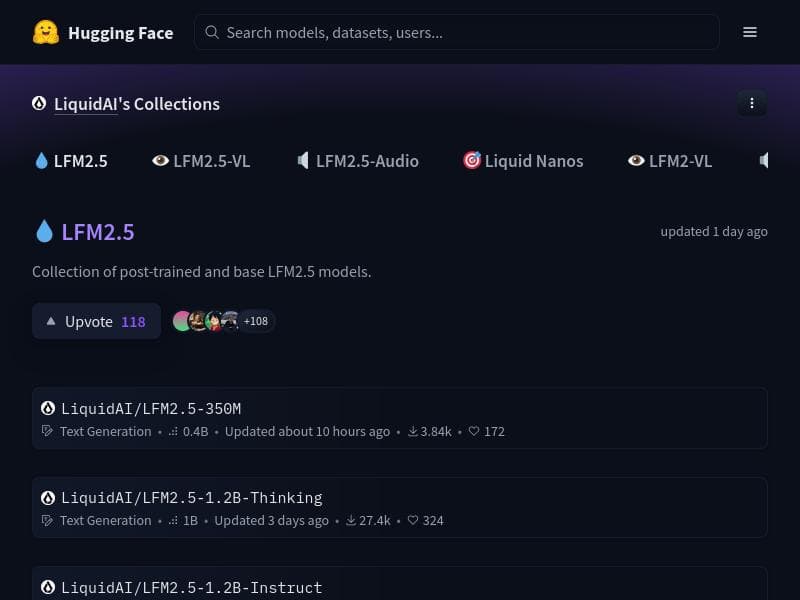This screenshot has width=800, height=600.
Task: Click Text Generation label on LFM2.5-350M card
Action: coord(106,432)
